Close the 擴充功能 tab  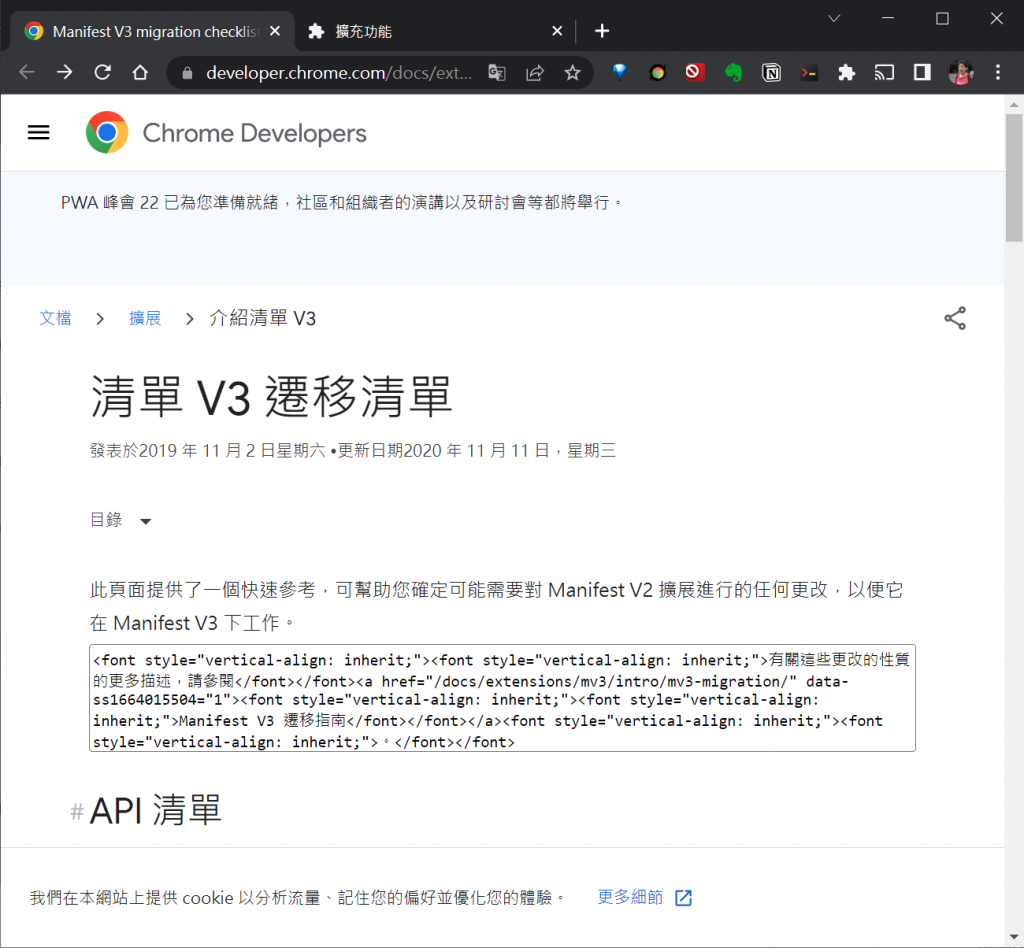pyautogui.click(x=557, y=31)
